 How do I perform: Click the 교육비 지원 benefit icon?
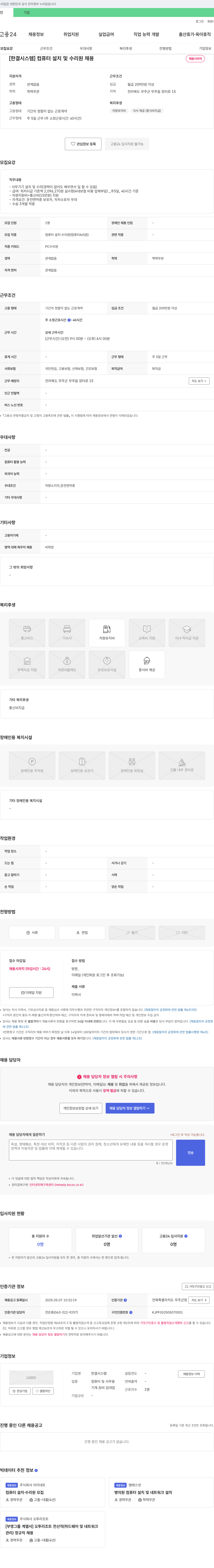(147, 633)
